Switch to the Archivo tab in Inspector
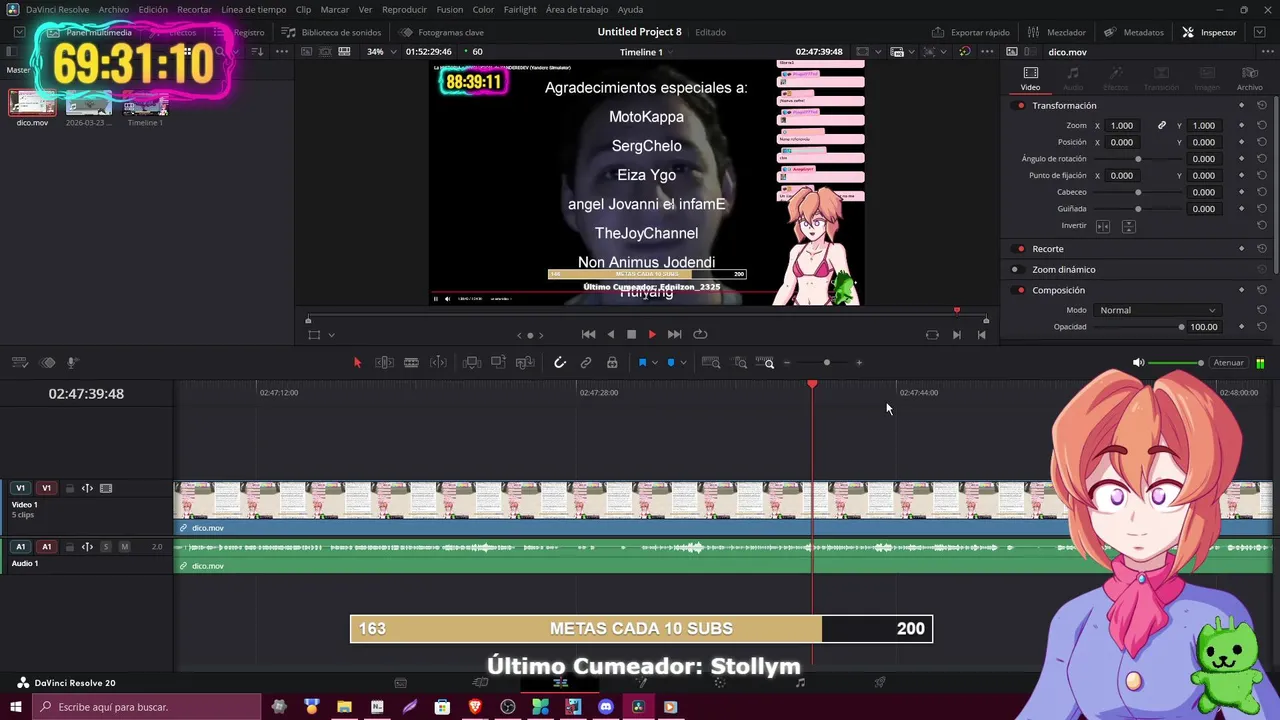The width and height of the screenshot is (1280, 720). point(1249,79)
